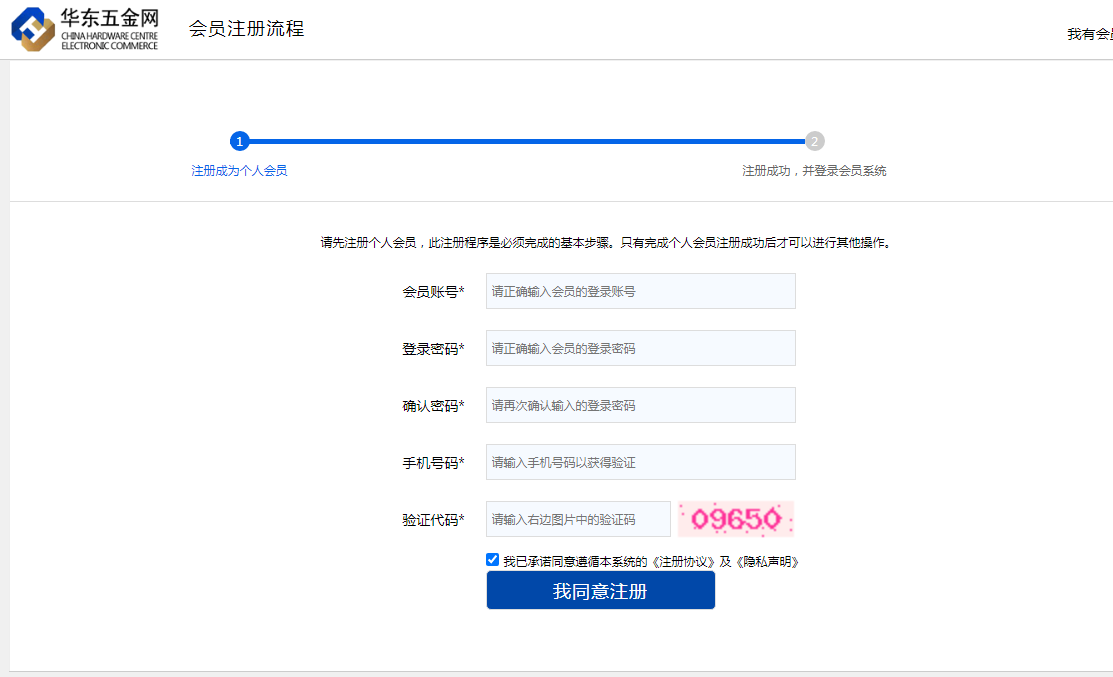Click the blue progress bar between steps
The image size is (1113, 677).
point(527,141)
